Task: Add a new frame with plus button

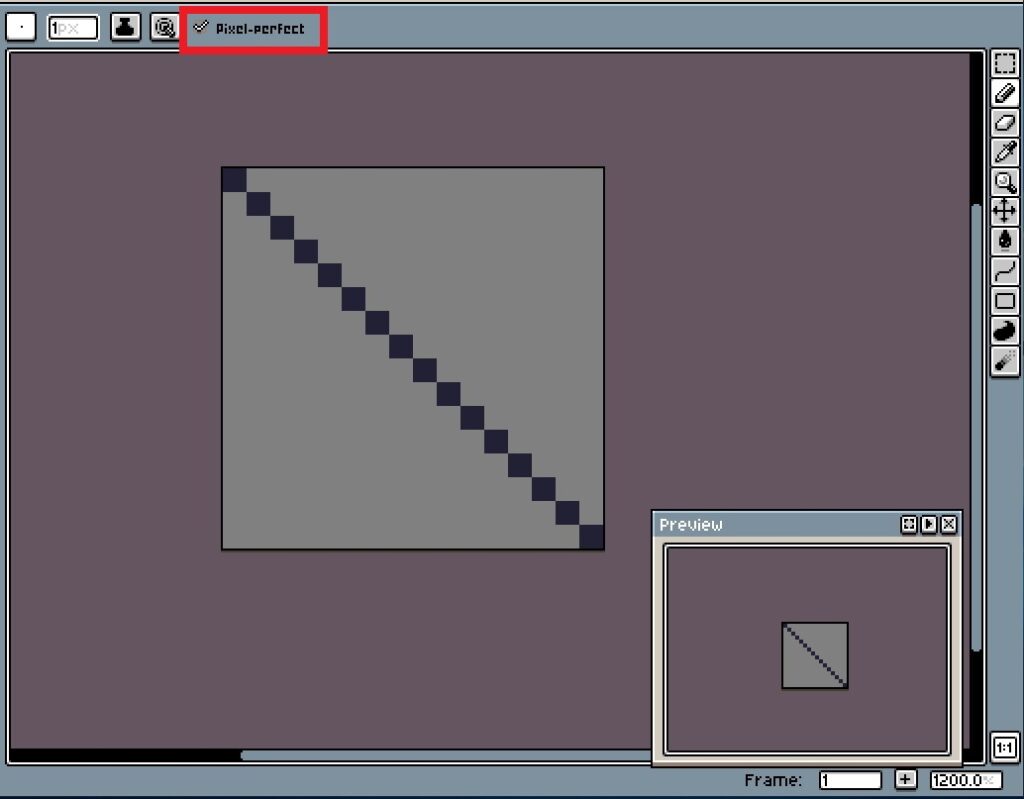Action: (x=905, y=779)
